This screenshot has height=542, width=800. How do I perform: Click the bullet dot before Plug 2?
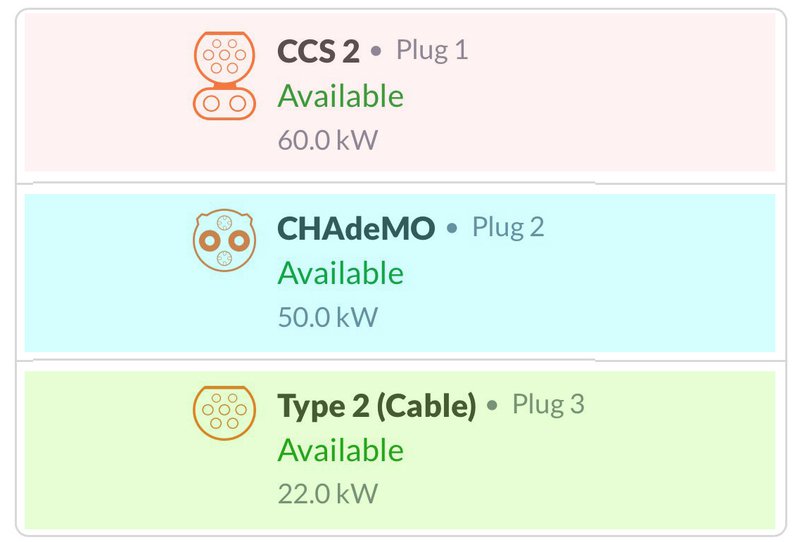[x=452, y=228]
